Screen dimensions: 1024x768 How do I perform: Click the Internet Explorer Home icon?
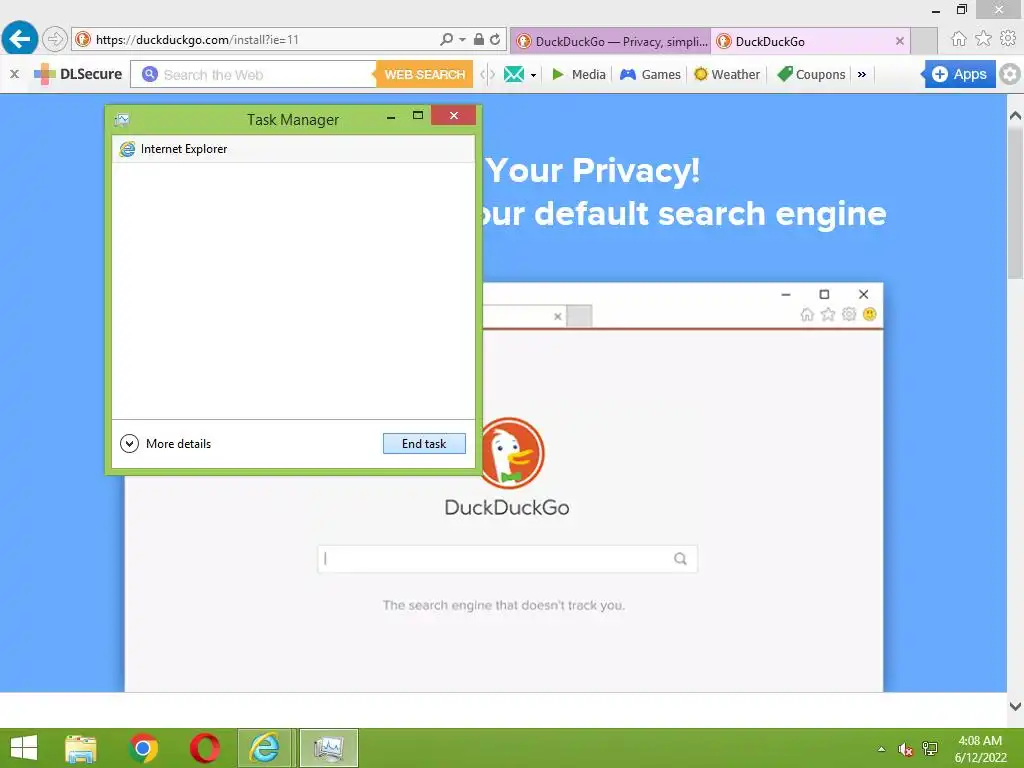(959, 39)
